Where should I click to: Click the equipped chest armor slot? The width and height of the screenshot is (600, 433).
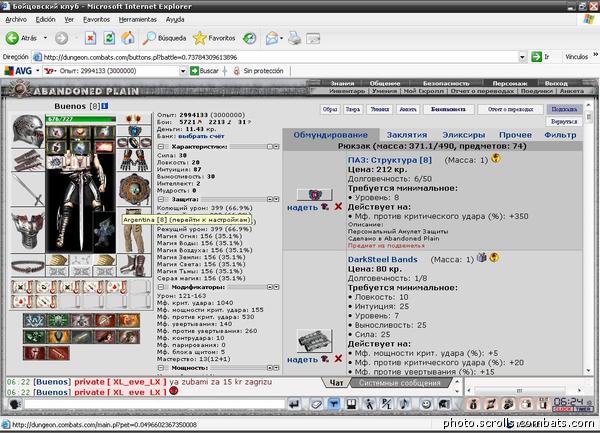pos(28,230)
